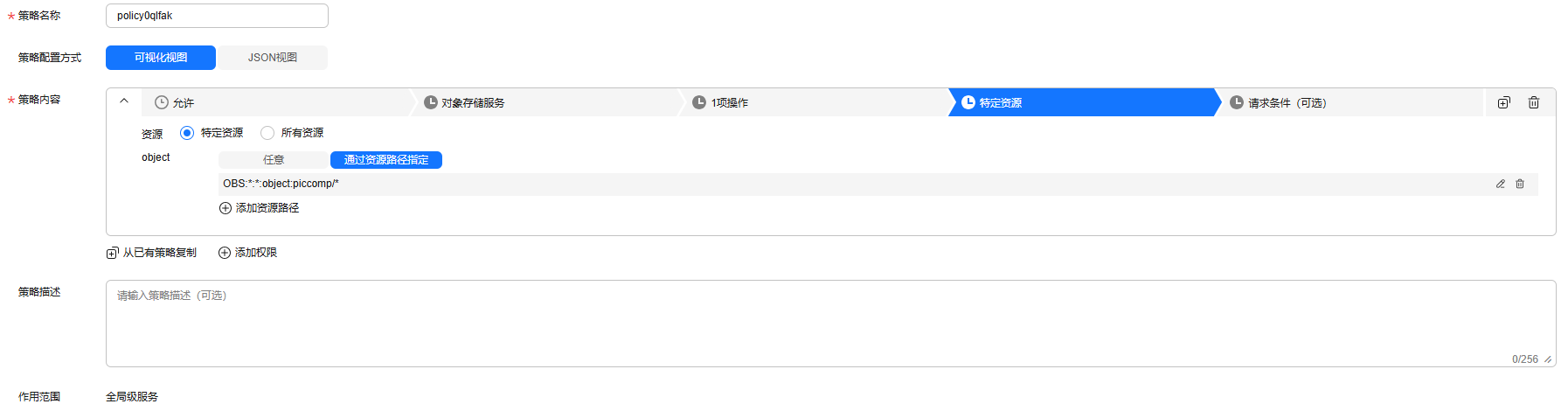Expand the 允许 step section
Viewport: 1568px width, 411px height.
[277, 102]
